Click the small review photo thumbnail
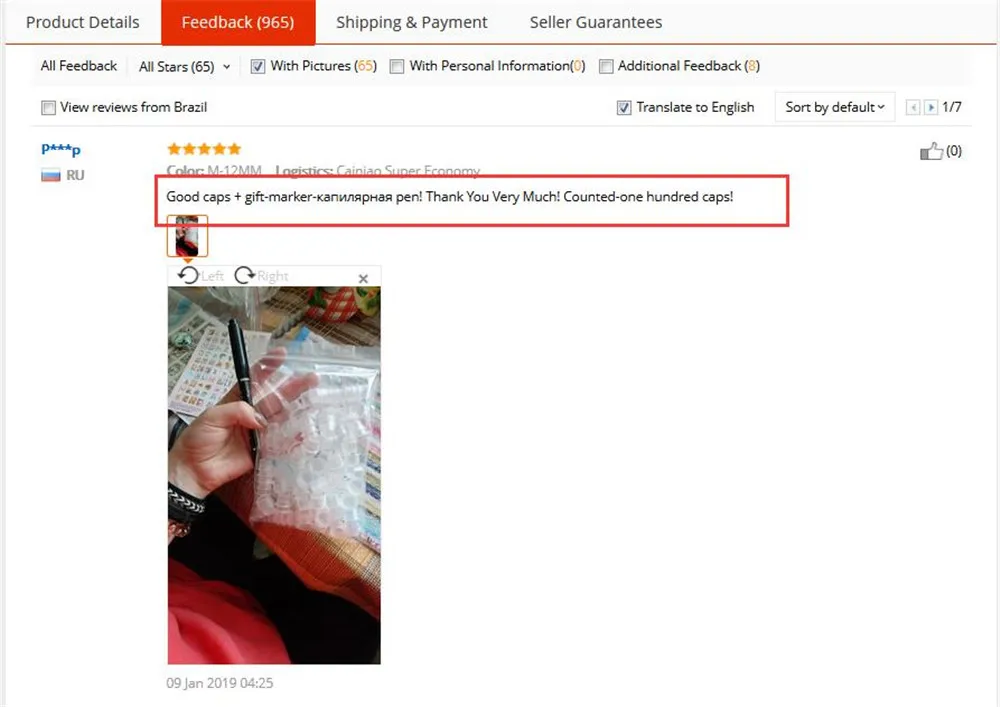Viewport: 1000px width, 707px height. click(x=187, y=236)
